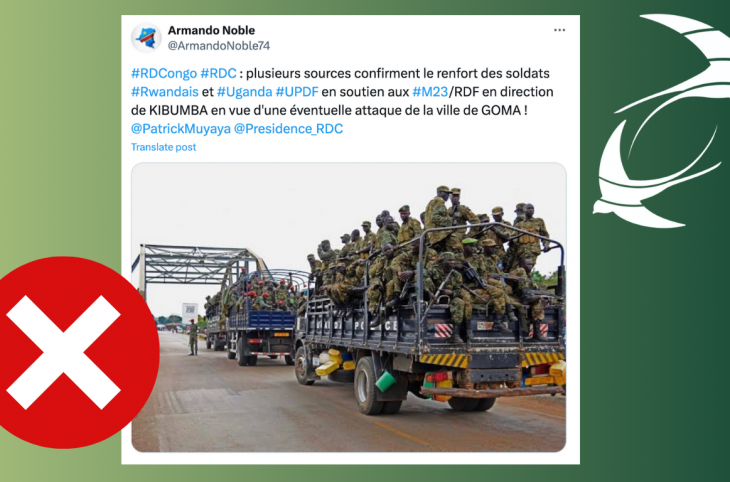
Task: Visit the @PatrickMuyaya mention
Action: pos(181,129)
